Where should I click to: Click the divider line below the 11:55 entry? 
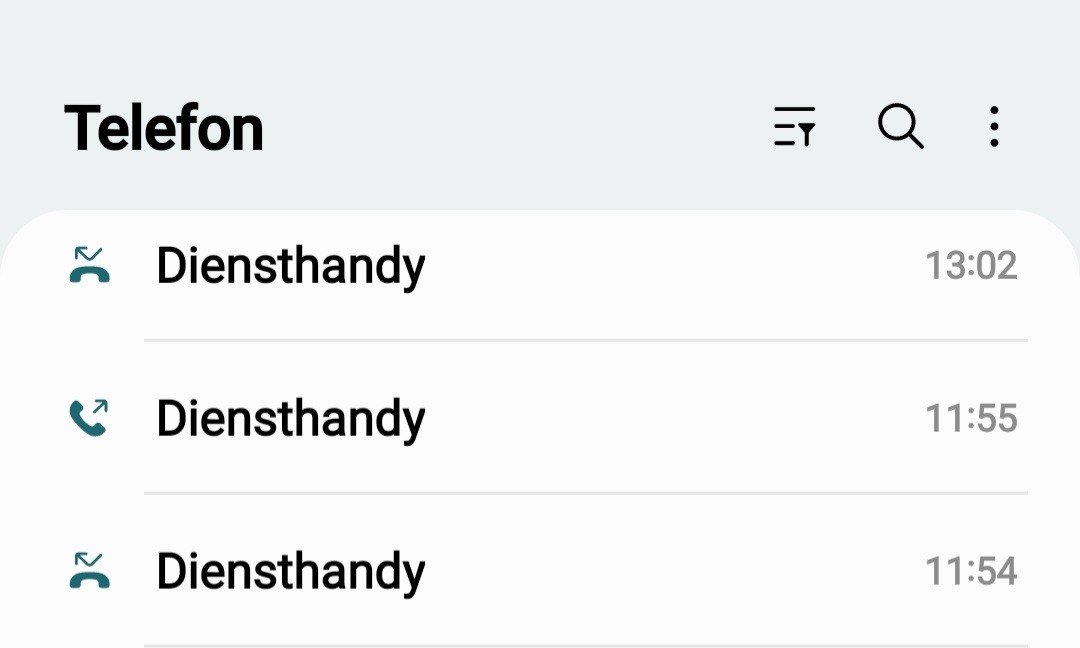[x=585, y=493]
